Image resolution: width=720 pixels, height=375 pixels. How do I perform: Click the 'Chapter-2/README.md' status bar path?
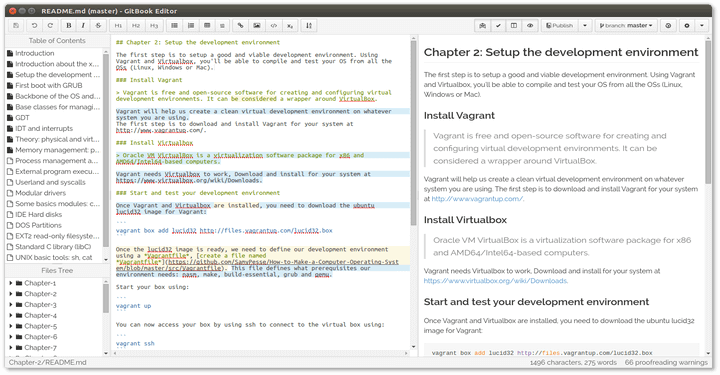pyautogui.click(x=47, y=363)
